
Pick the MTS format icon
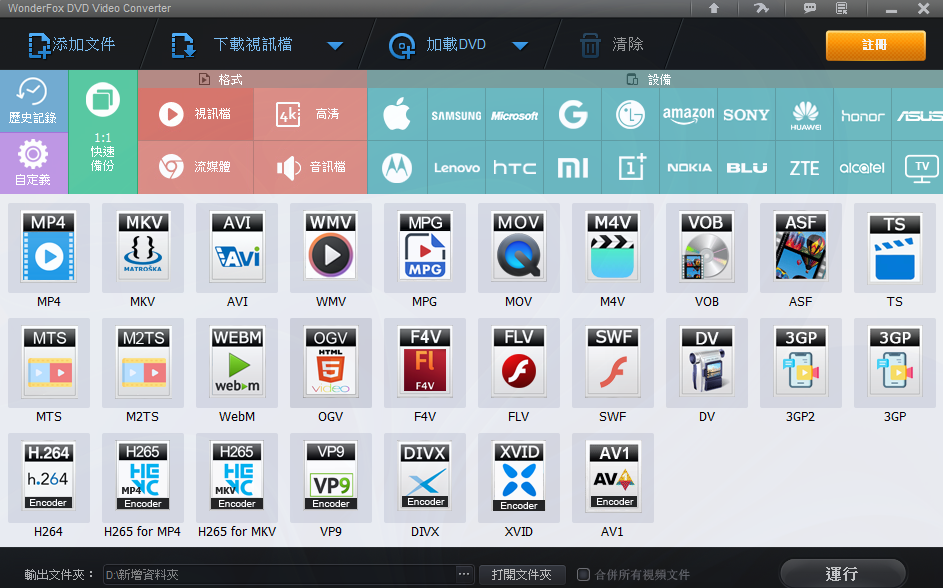pos(49,363)
